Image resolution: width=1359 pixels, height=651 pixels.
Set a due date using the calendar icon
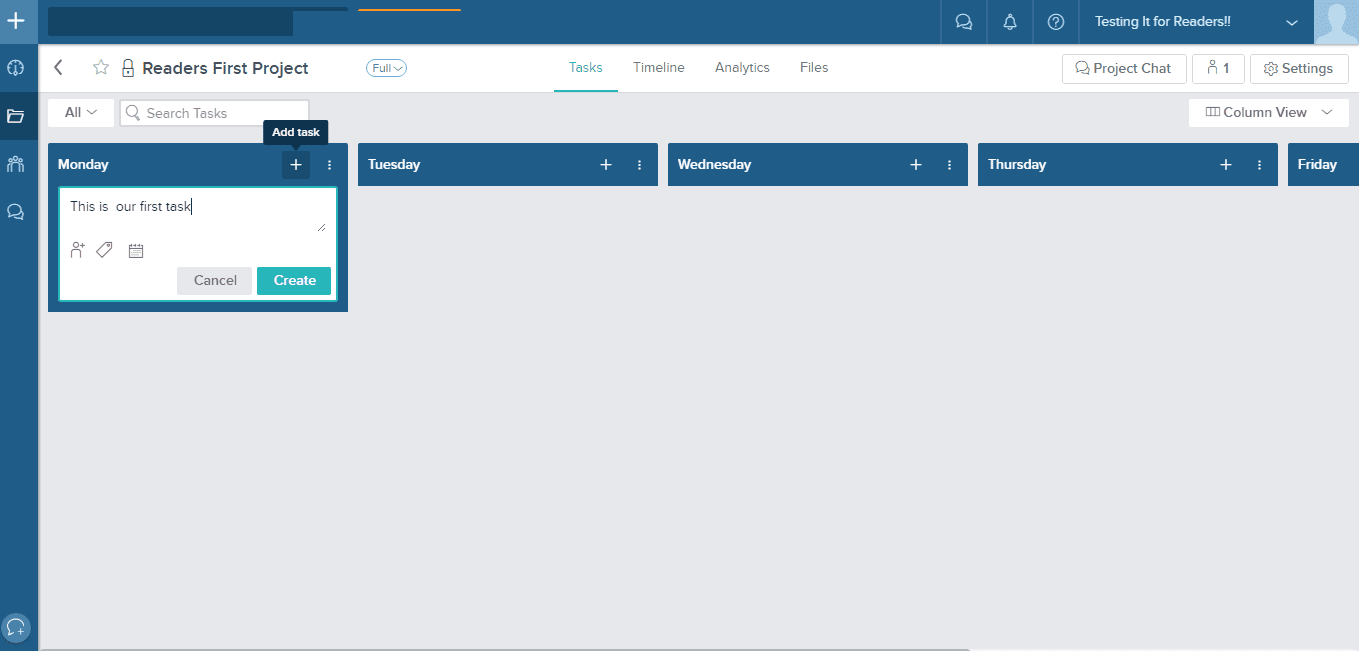tap(136, 250)
